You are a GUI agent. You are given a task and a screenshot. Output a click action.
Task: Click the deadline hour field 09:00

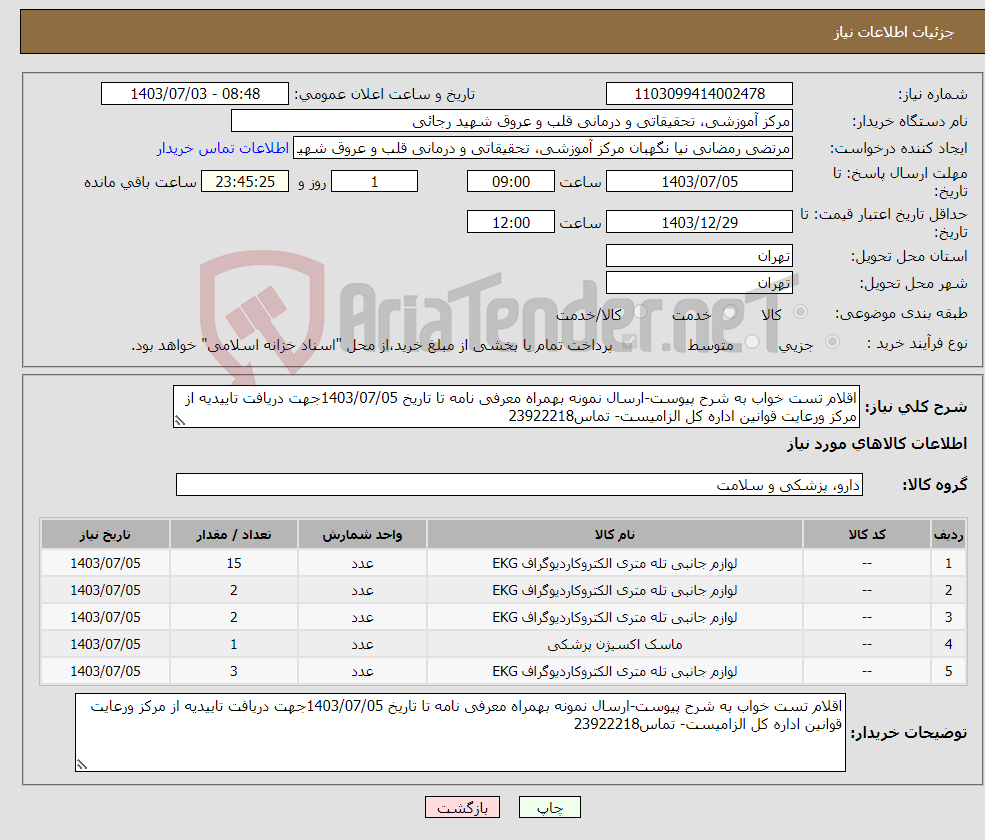point(511,182)
